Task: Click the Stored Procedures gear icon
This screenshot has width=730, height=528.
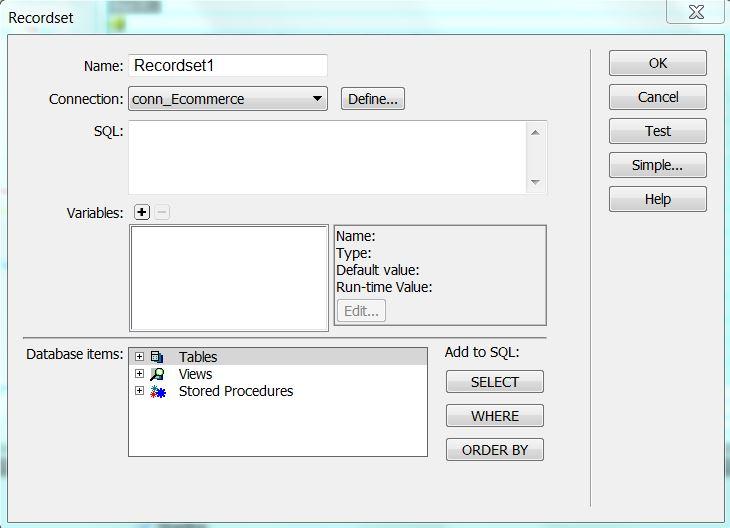Action: [158, 392]
